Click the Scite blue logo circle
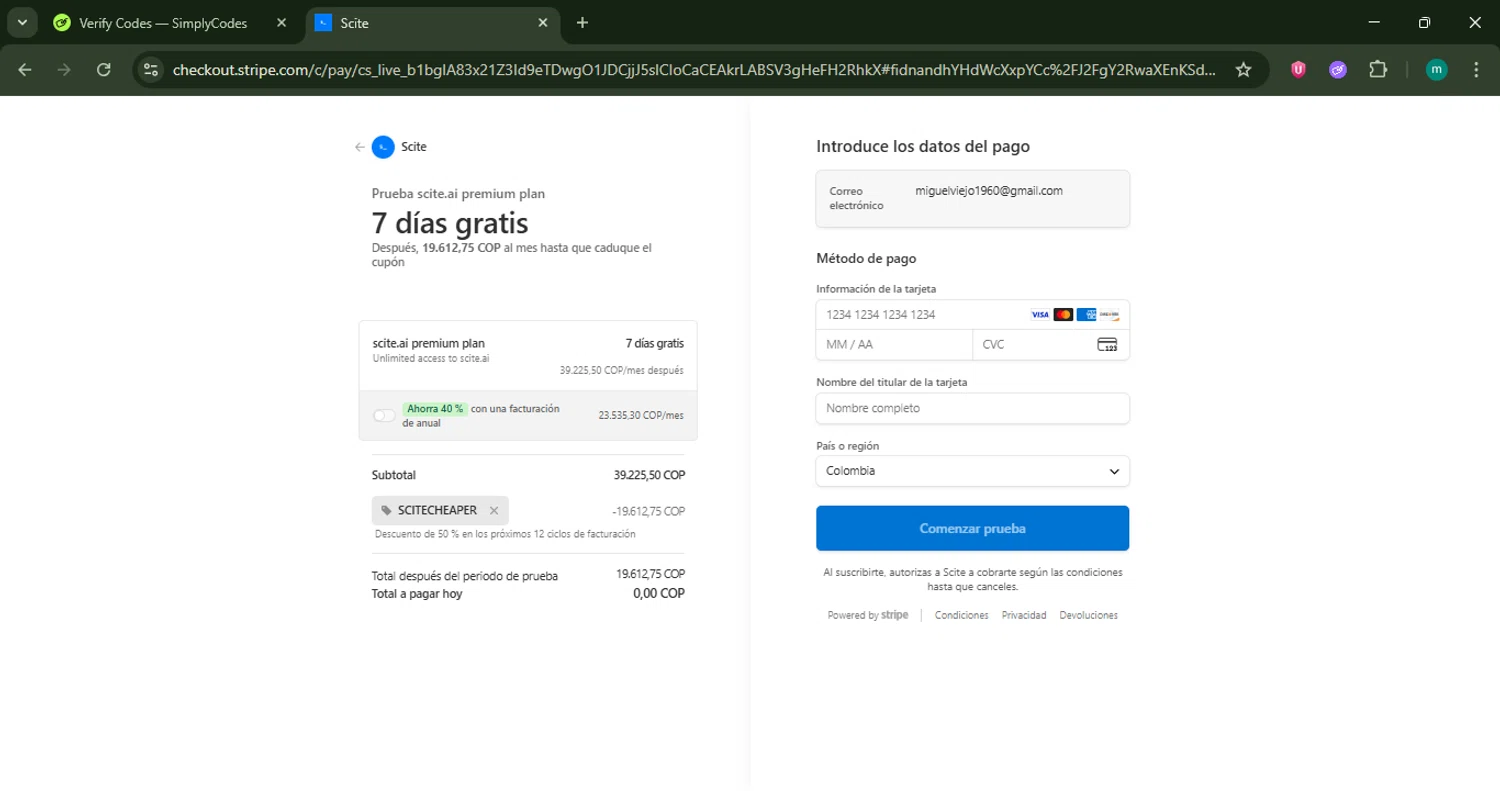1500x791 pixels. tap(383, 147)
